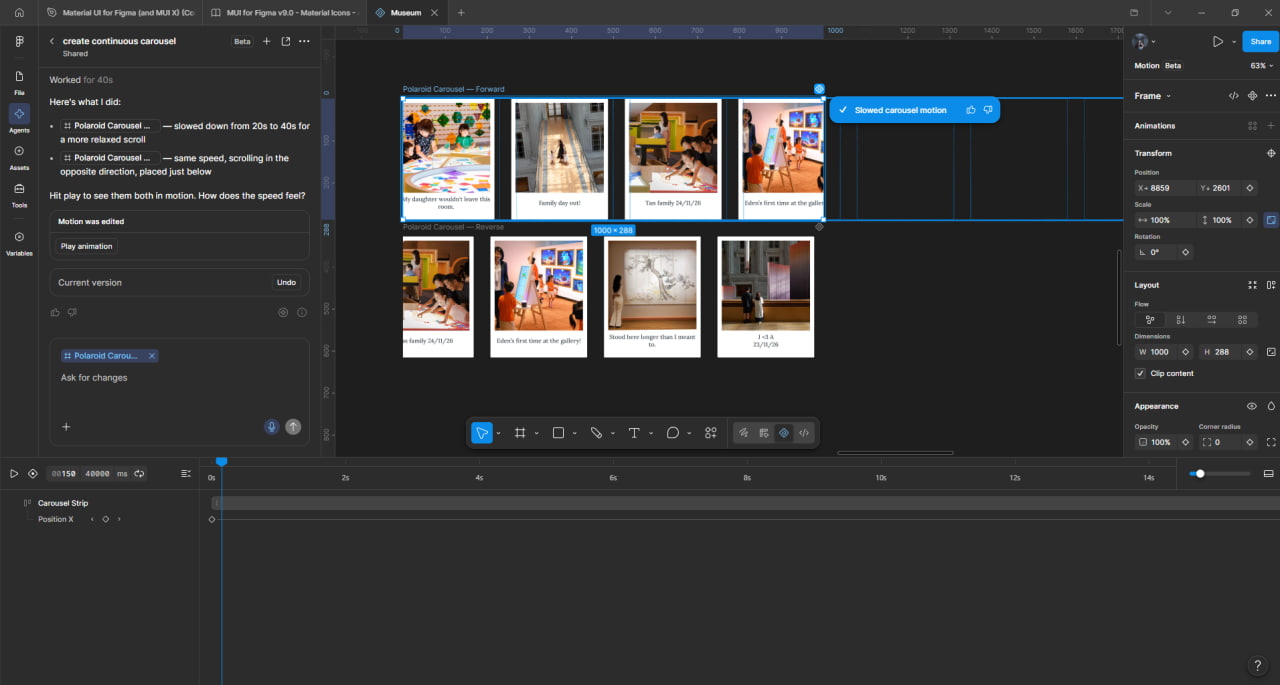Give thumbs up to agent response
This screenshot has height=685, width=1280.
pyautogui.click(x=55, y=312)
